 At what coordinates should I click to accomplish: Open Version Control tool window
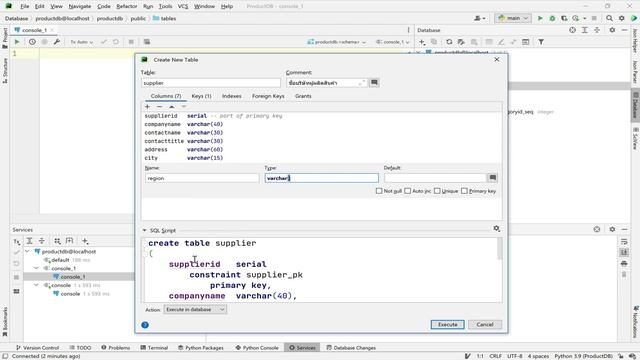pos(38,348)
